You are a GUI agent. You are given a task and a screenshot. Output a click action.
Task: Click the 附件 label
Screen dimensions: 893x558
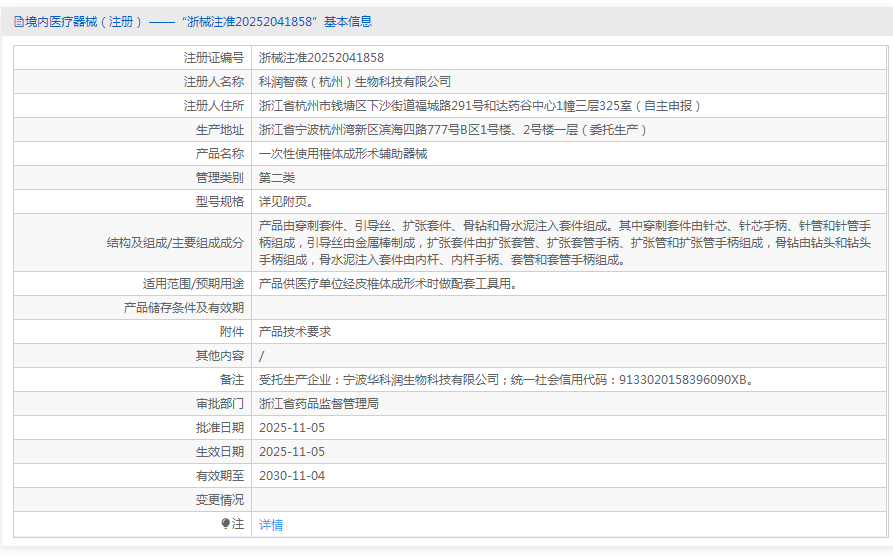[x=232, y=331]
